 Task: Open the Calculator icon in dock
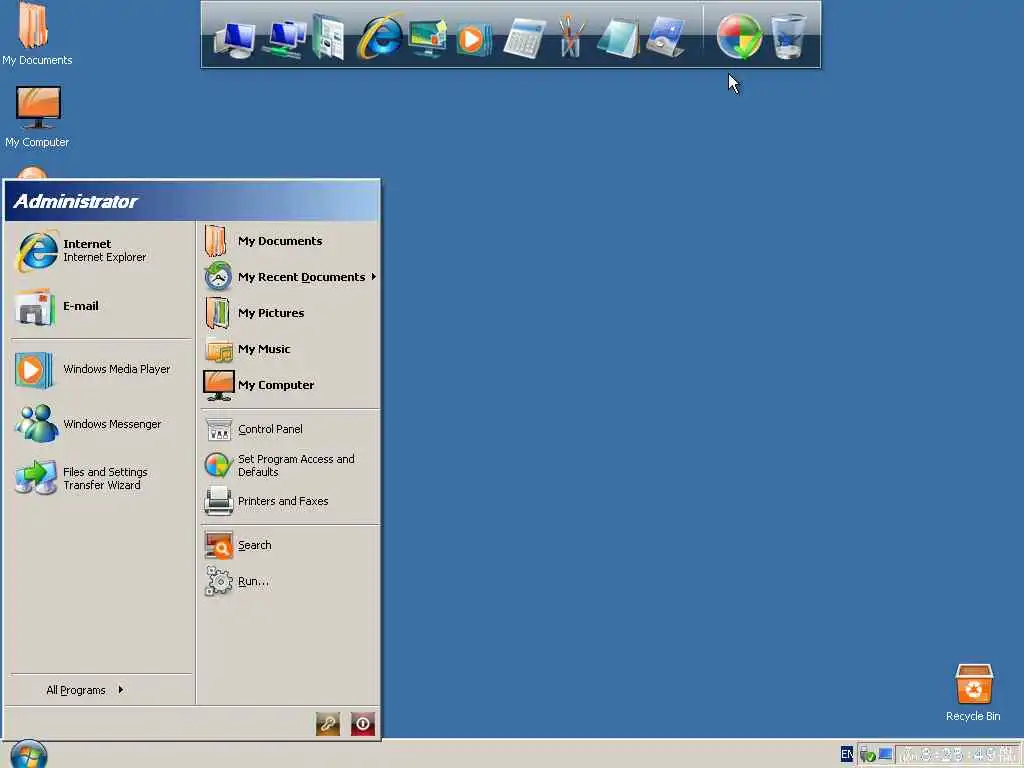coord(524,39)
